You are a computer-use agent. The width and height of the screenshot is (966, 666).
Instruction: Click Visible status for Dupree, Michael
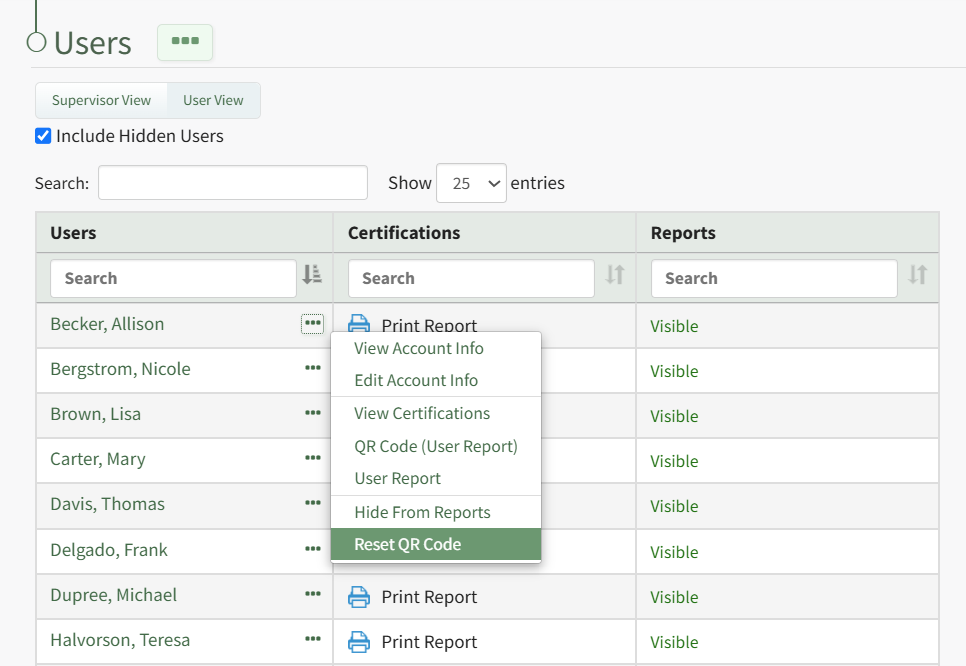tap(674, 597)
